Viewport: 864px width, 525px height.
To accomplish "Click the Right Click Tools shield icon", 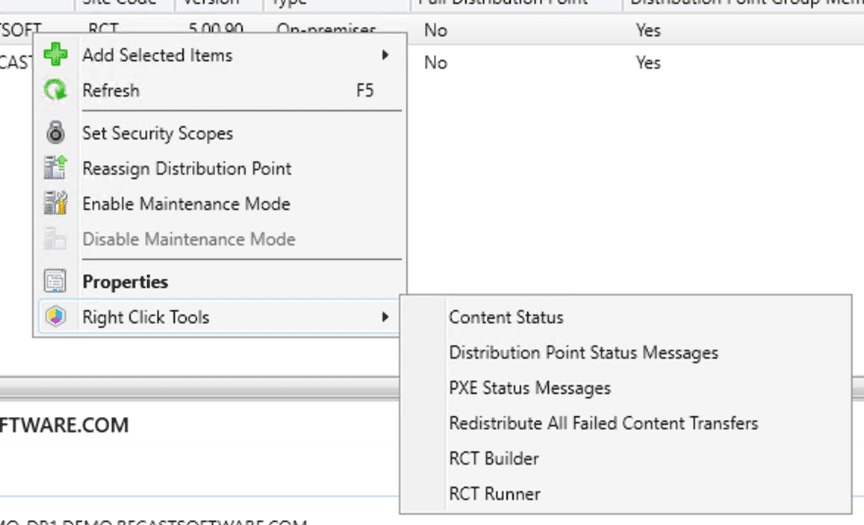I will point(56,317).
